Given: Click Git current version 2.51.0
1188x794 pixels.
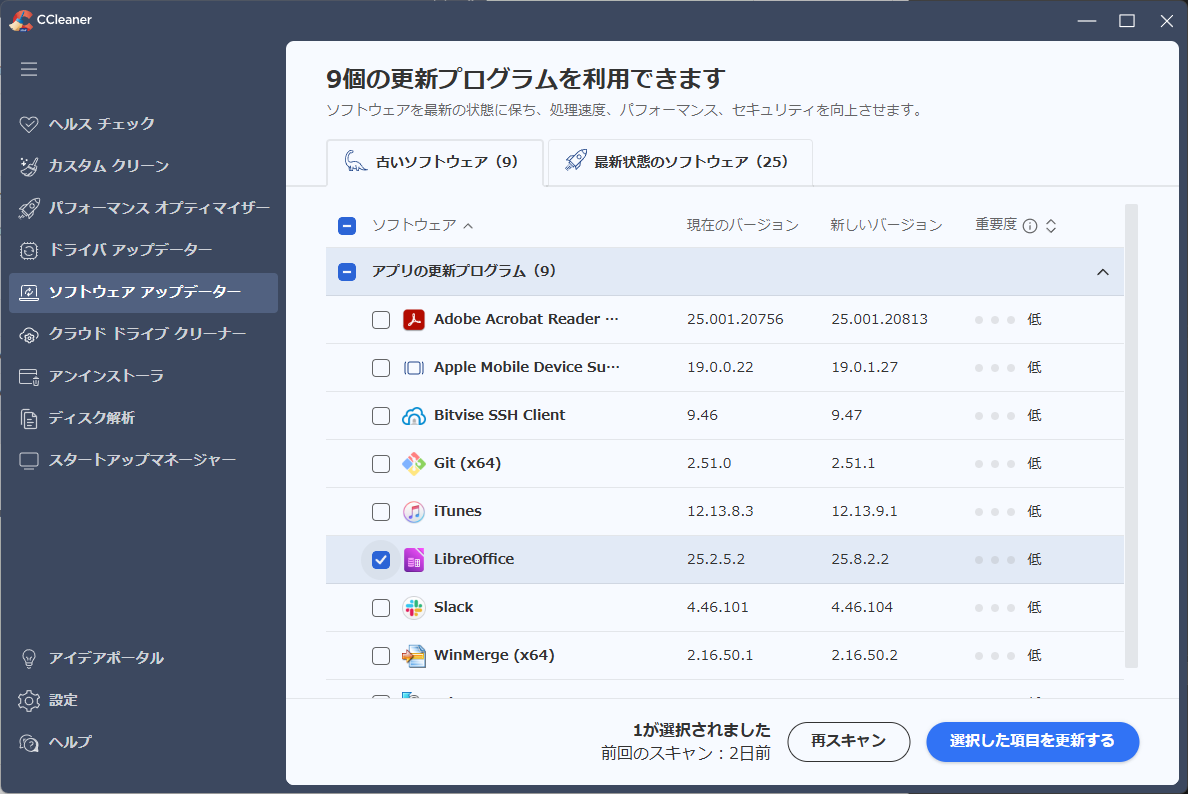Looking at the screenshot, I should [709, 464].
